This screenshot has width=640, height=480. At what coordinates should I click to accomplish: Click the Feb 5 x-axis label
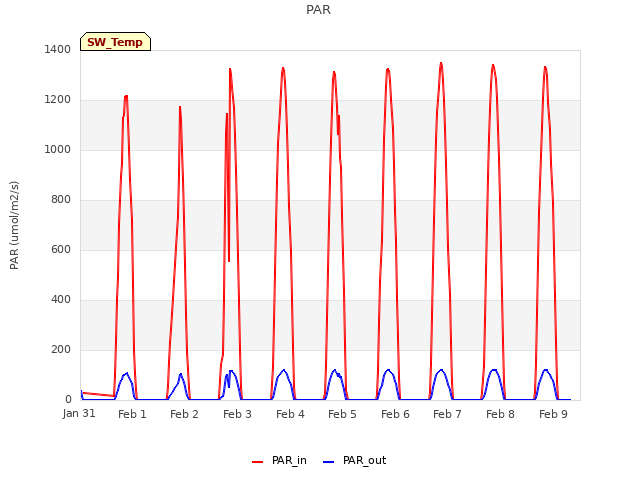click(x=342, y=414)
